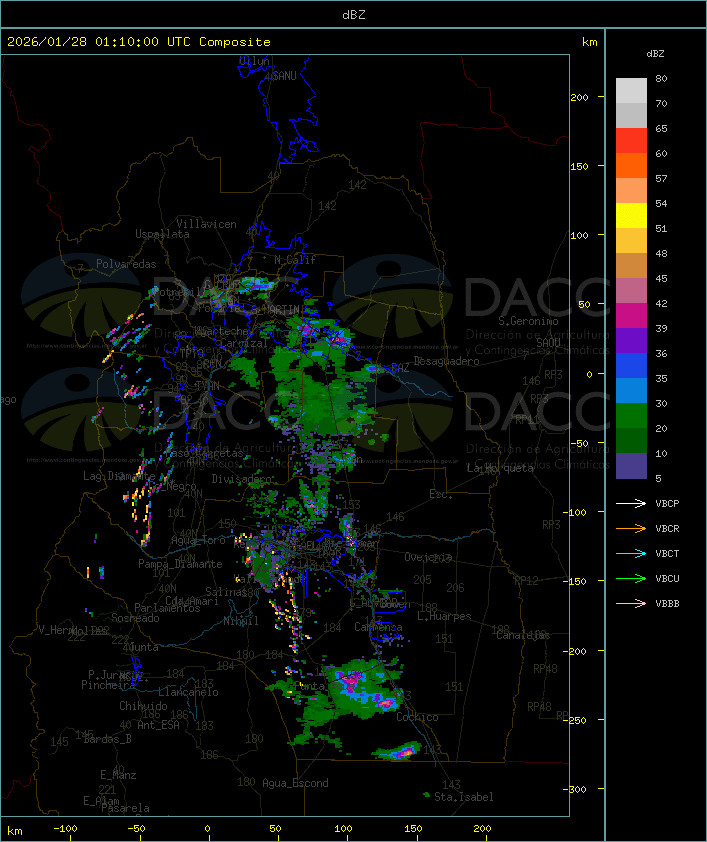Select the indigo 5-10 dBZ legend swatch
Image resolution: width=707 pixels, height=842 pixels.
[x=631, y=466]
